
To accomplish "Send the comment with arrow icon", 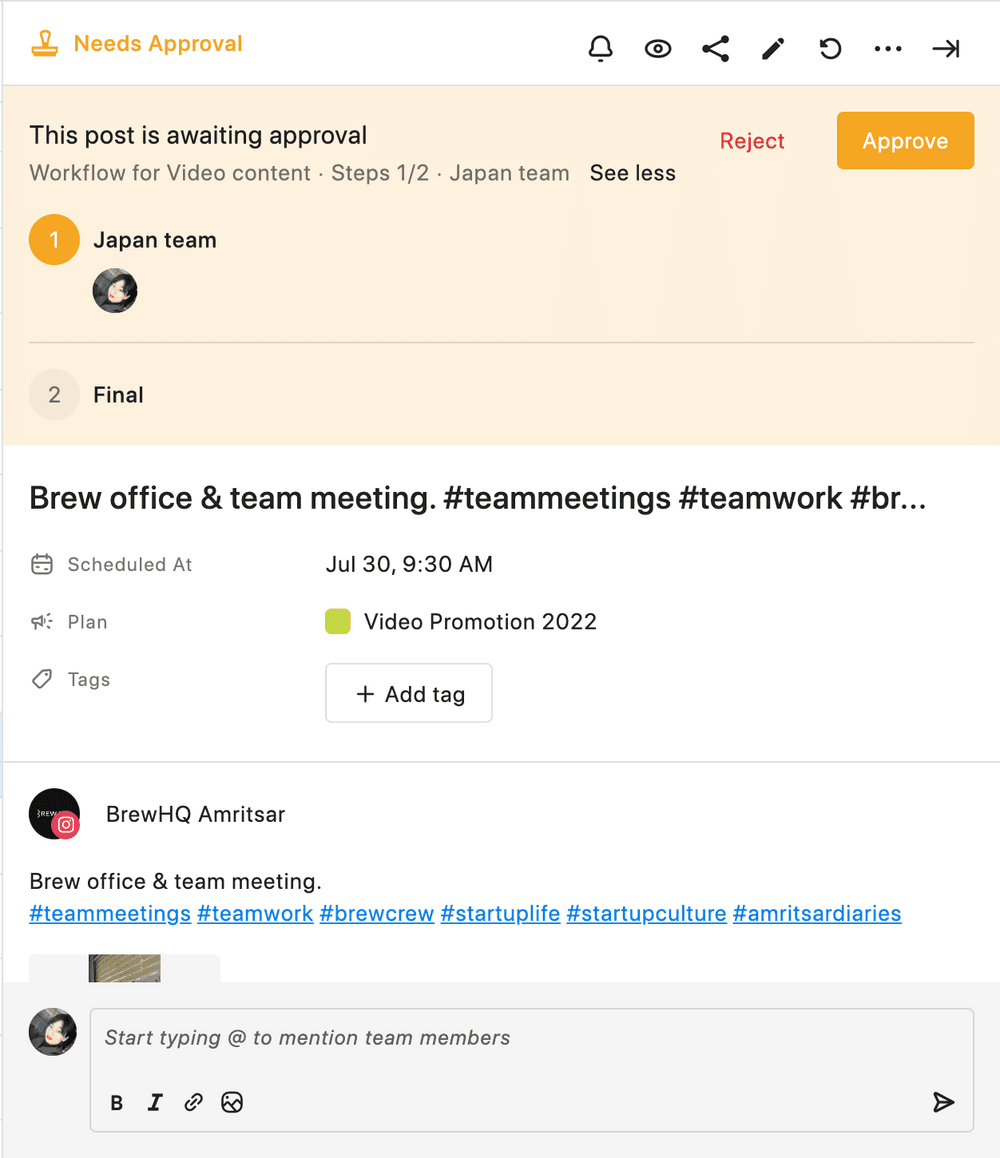I will tap(943, 1102).
